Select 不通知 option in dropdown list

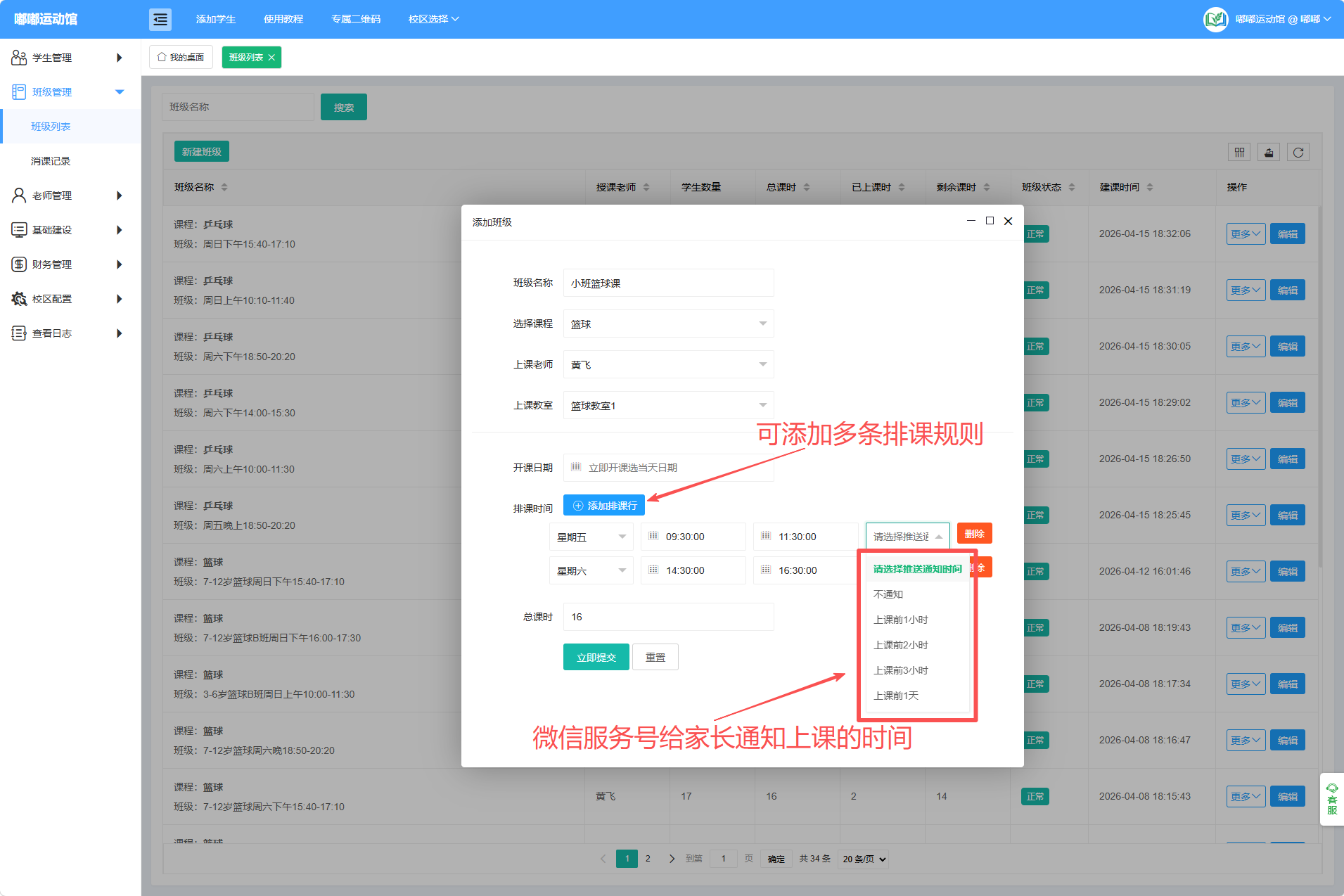pyautogui.click(x=918, y=594)
